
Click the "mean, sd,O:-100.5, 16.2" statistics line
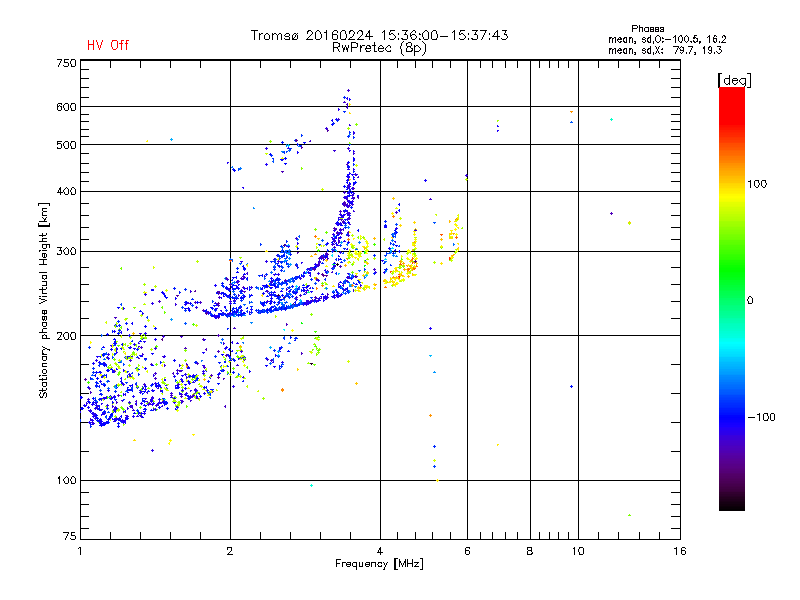click(667, 39)
